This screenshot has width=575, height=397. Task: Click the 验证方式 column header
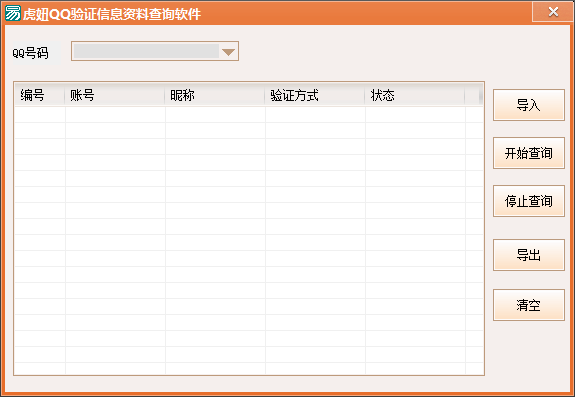(315, 95)
